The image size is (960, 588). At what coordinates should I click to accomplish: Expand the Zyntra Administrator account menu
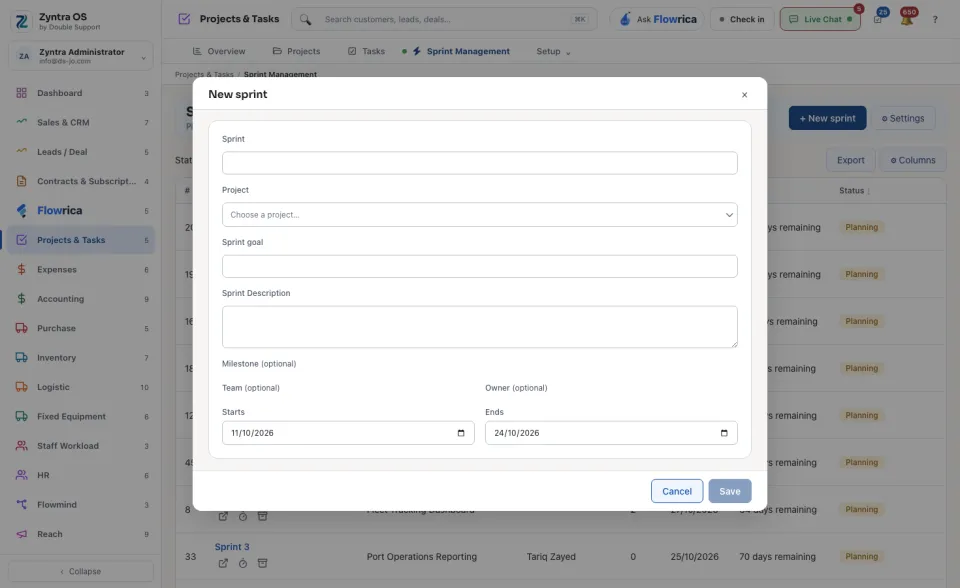tap(81, 56)
